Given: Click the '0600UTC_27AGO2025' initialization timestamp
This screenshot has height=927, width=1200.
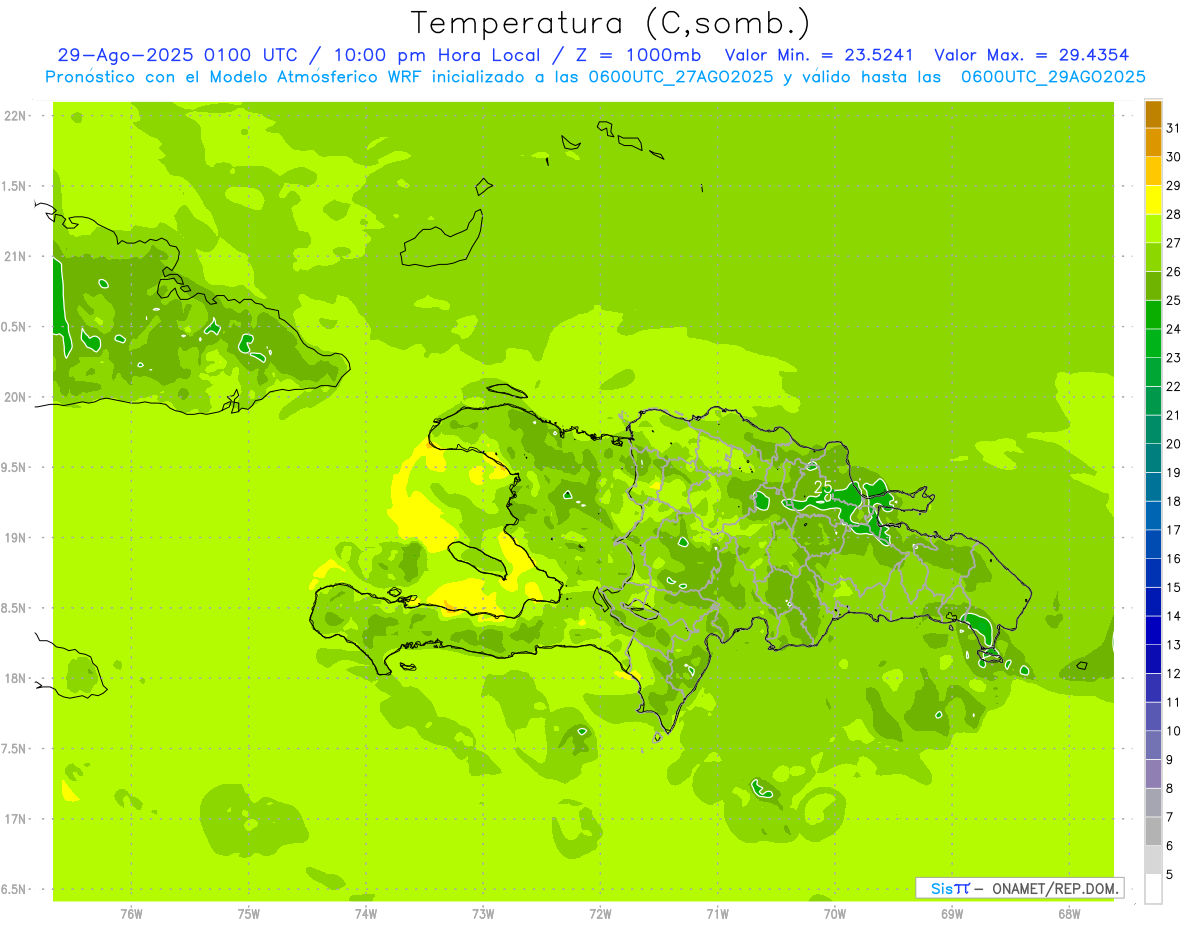Looking at the screenshot, I should pyautogui.click(x=680, y=77).
